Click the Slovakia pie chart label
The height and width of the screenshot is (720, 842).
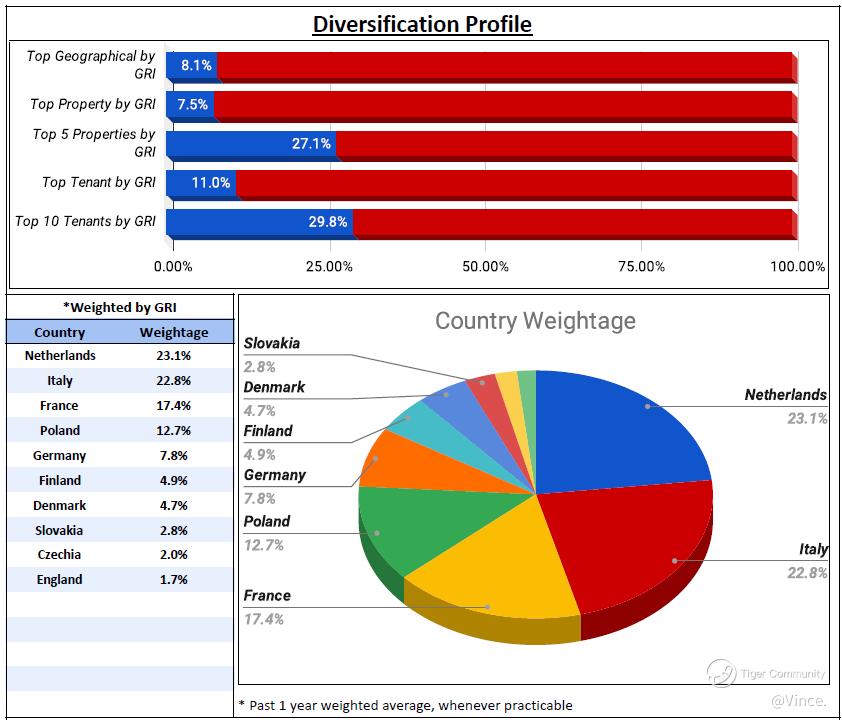[x=272, y=344]
